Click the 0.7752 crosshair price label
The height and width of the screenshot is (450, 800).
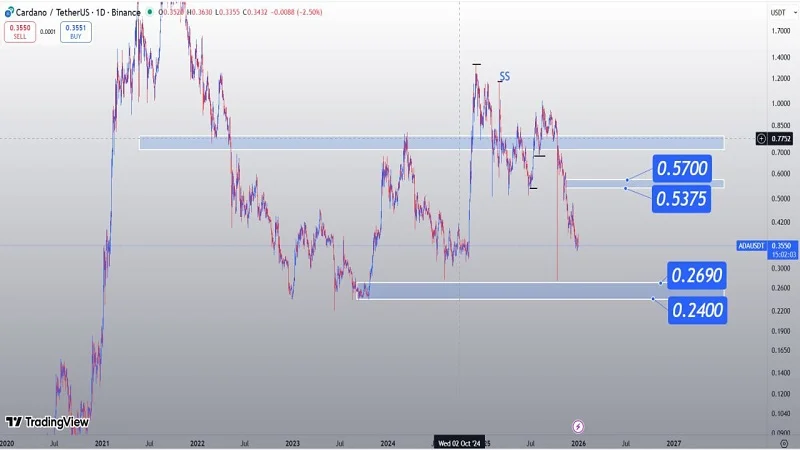click(x=782, y=139)
